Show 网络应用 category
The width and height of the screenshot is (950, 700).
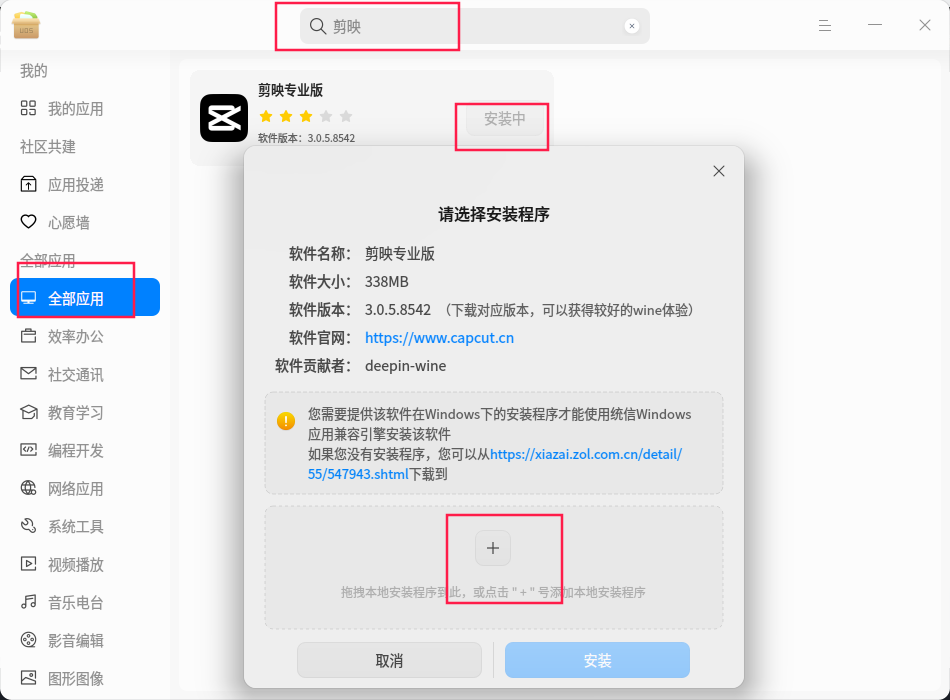85,488
